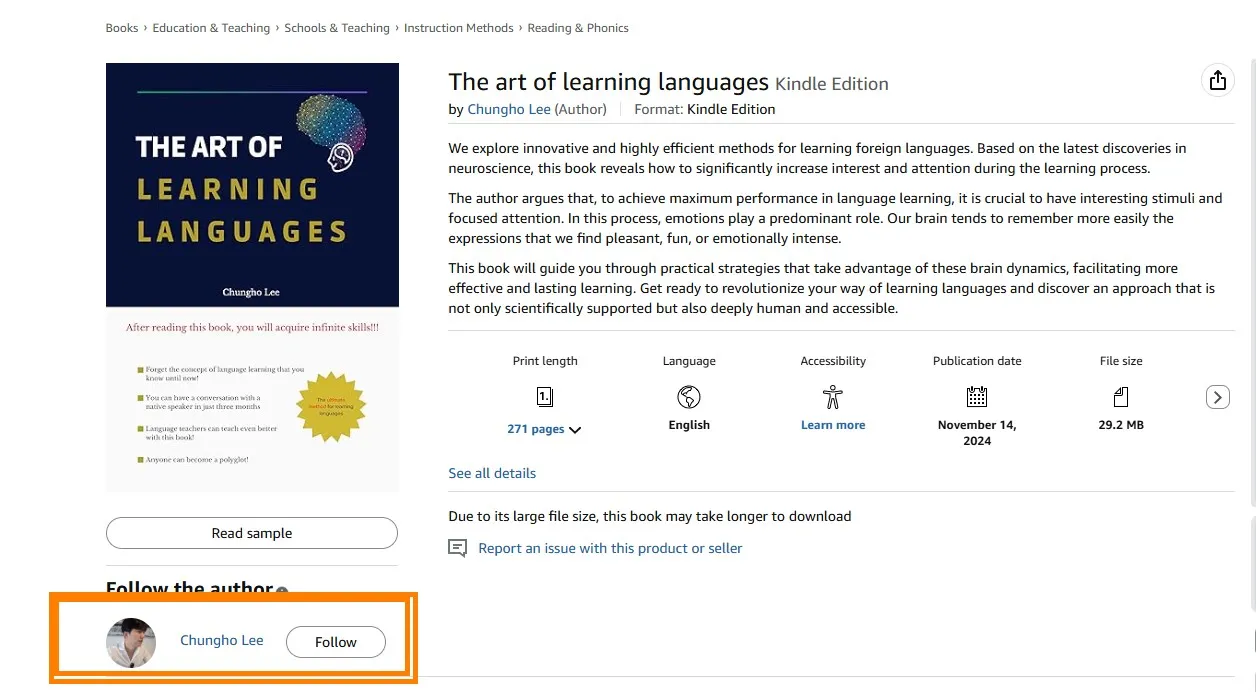This screenshot has height=692, width=1256.
Task: Go to Education & Teaching breadcrumb
Action: pyautogui.click(x=211, y=28)
